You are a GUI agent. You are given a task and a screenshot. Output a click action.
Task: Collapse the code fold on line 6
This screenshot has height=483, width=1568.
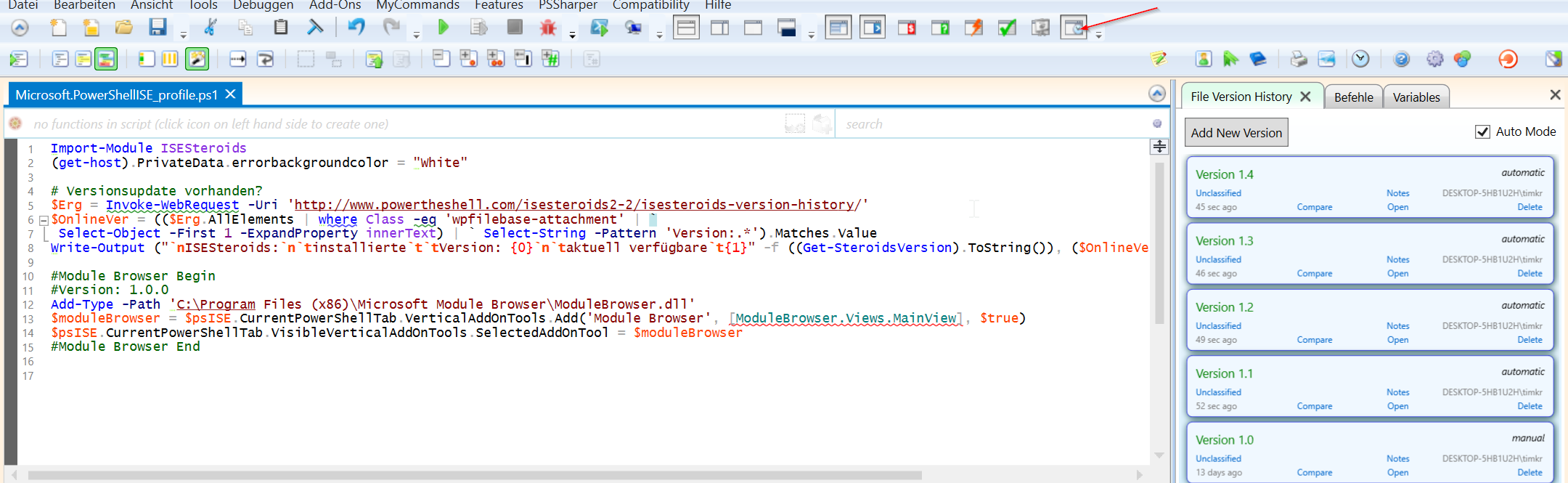point(44,220)
